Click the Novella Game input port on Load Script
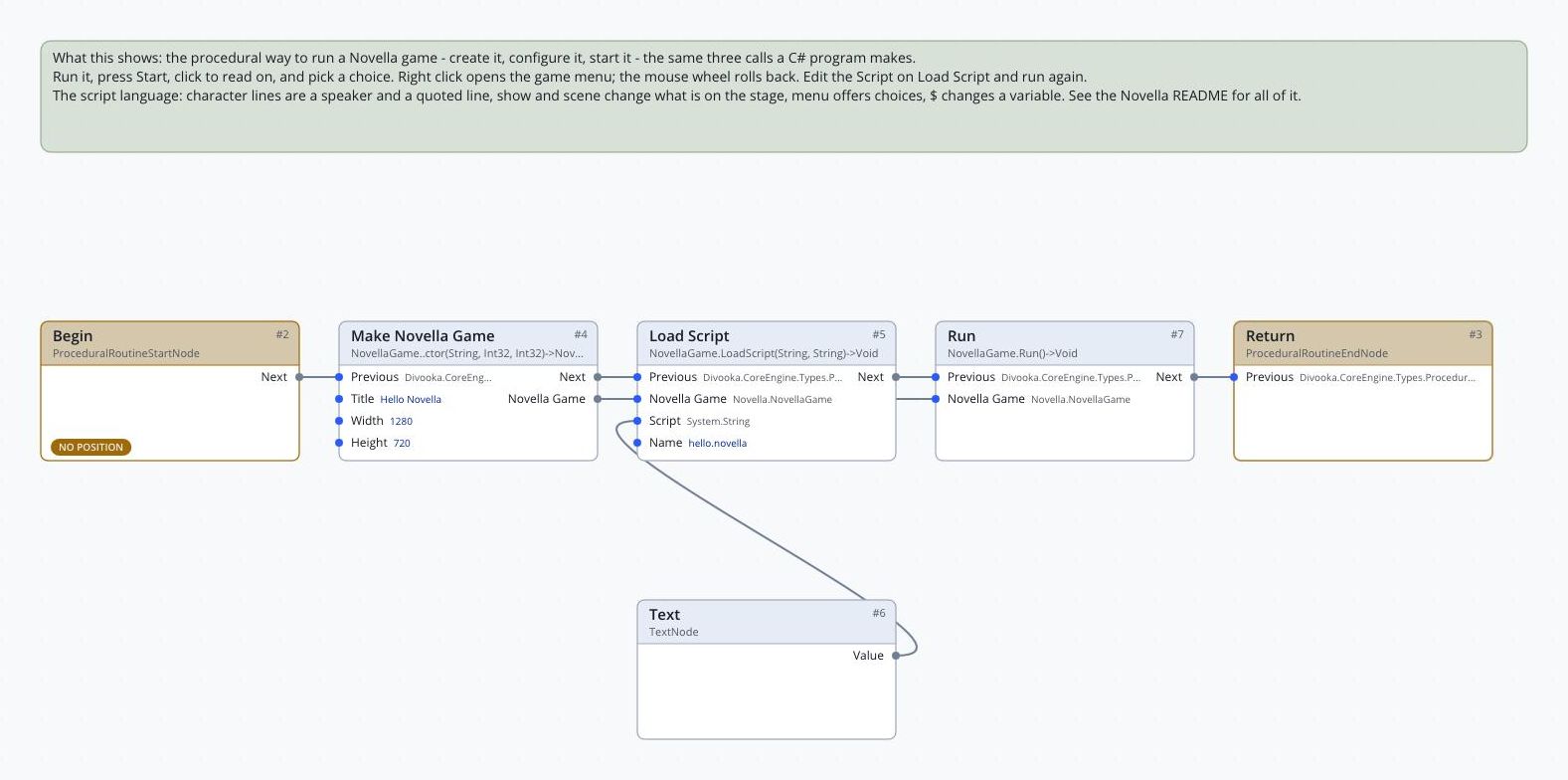 coord(637,399)
